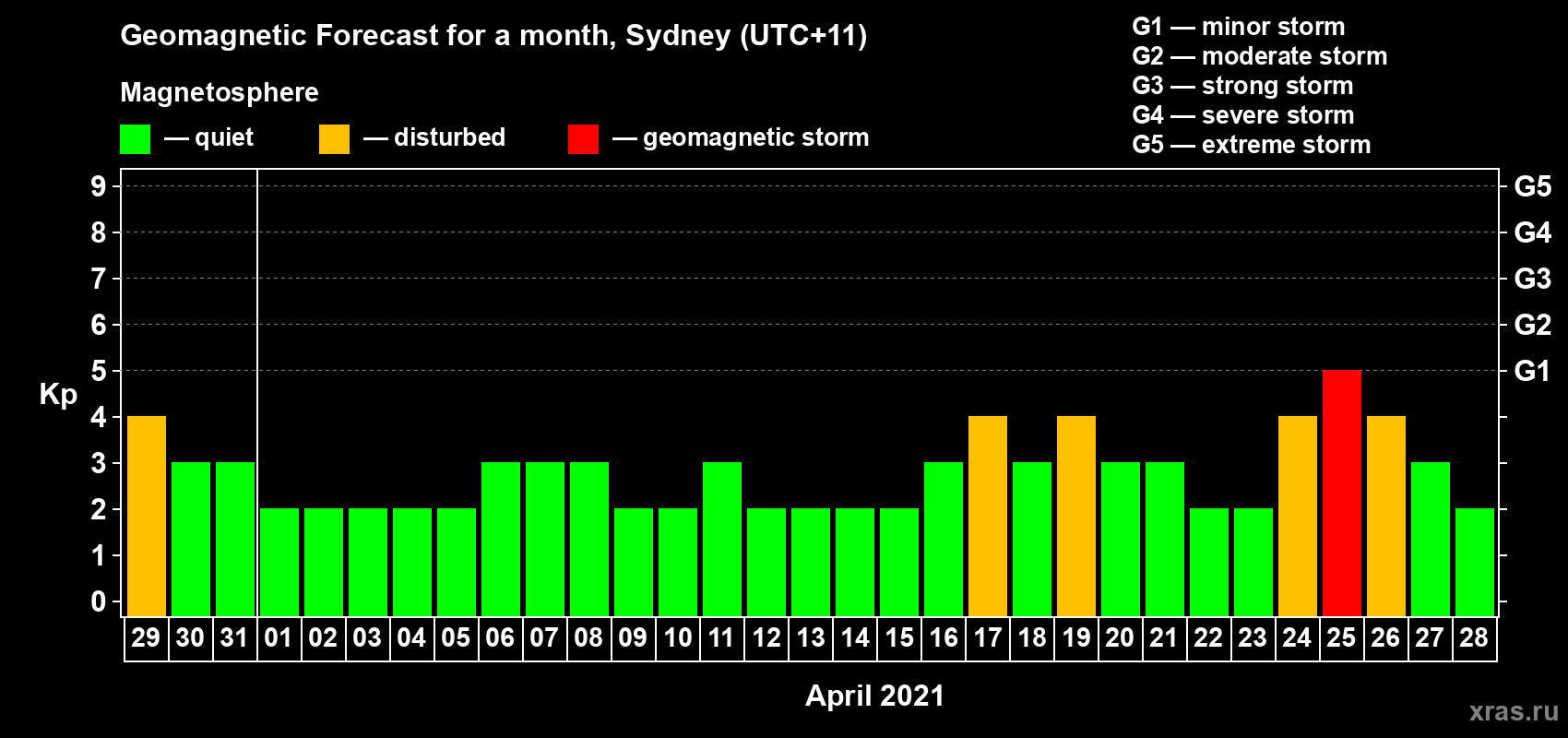Click the Kp axis value 5
Viewport: 1568px width, 738px height.
[x=99, y=371]
